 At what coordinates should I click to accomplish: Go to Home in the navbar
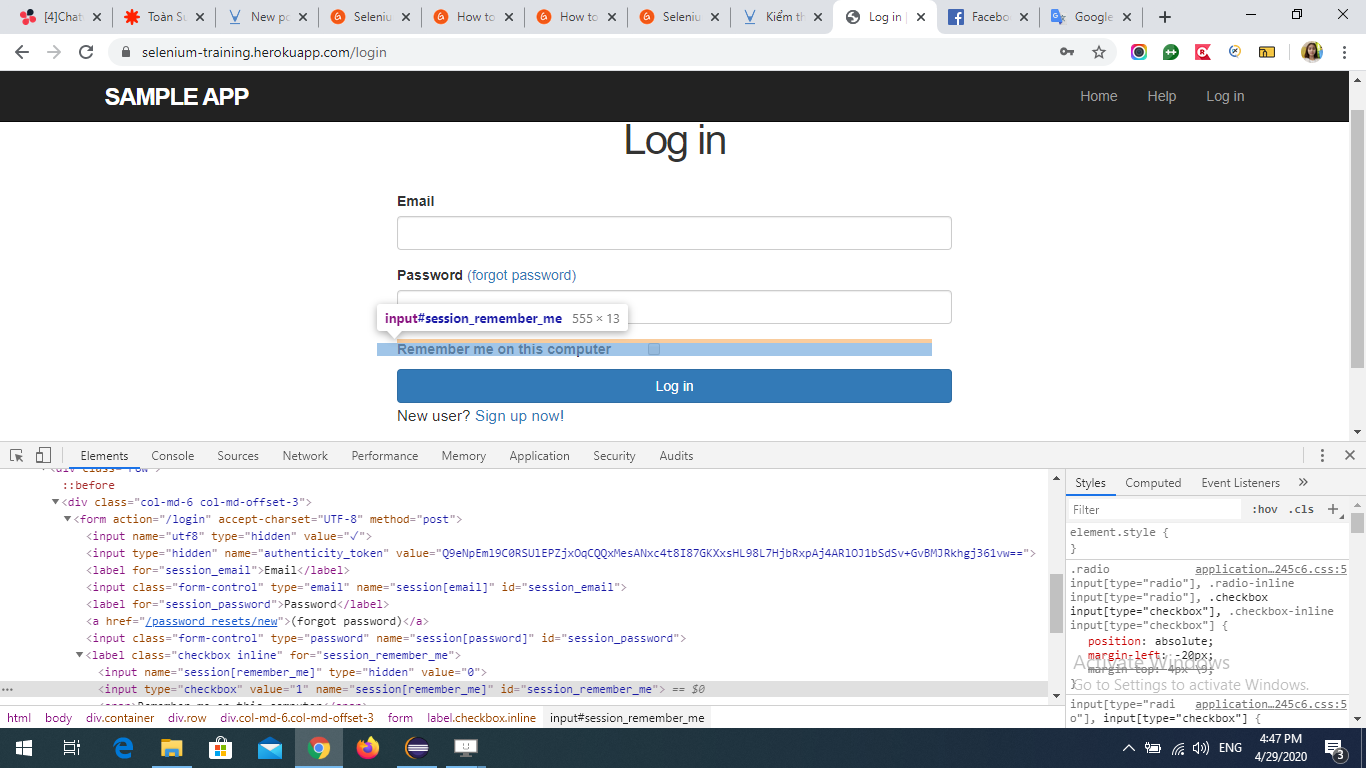tap(1098, 96)
